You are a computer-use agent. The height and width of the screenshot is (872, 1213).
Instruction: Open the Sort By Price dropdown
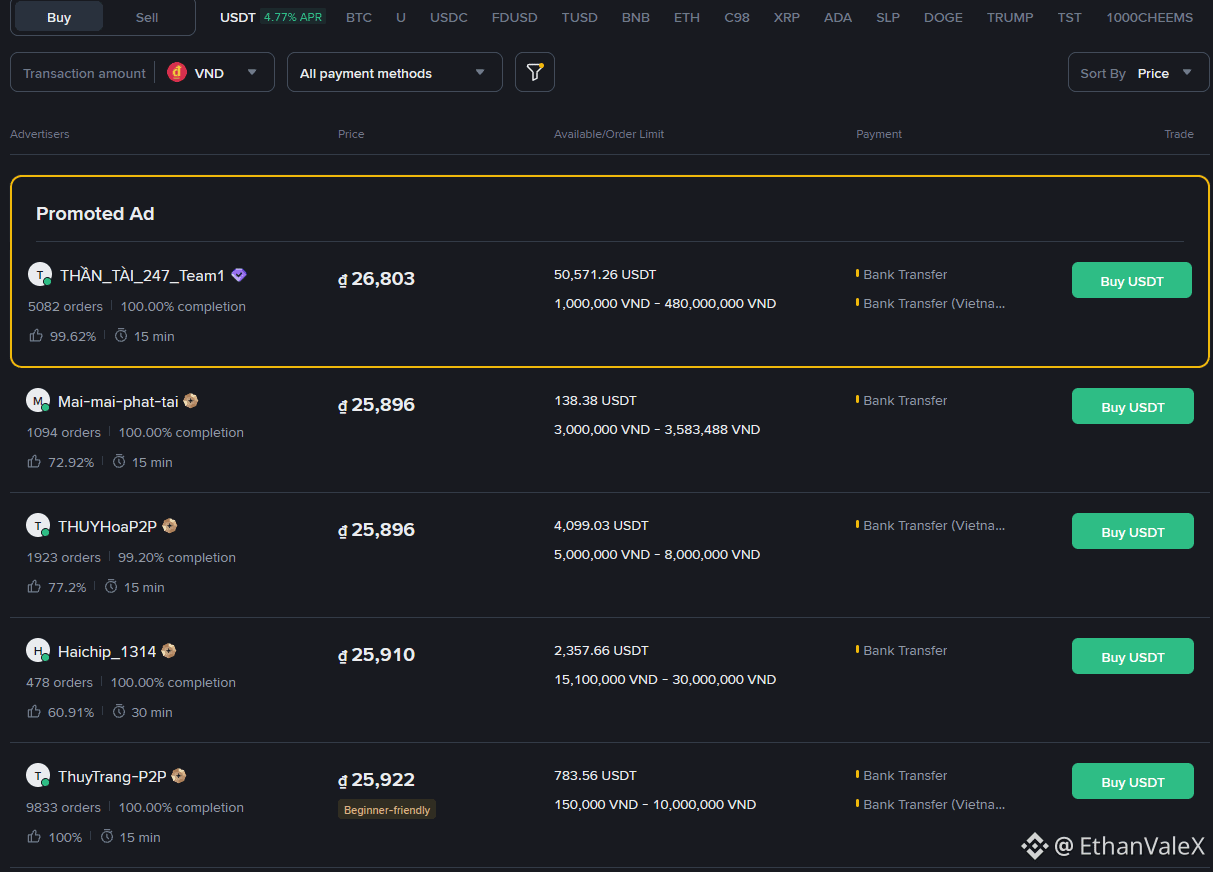coord(1139,72)
